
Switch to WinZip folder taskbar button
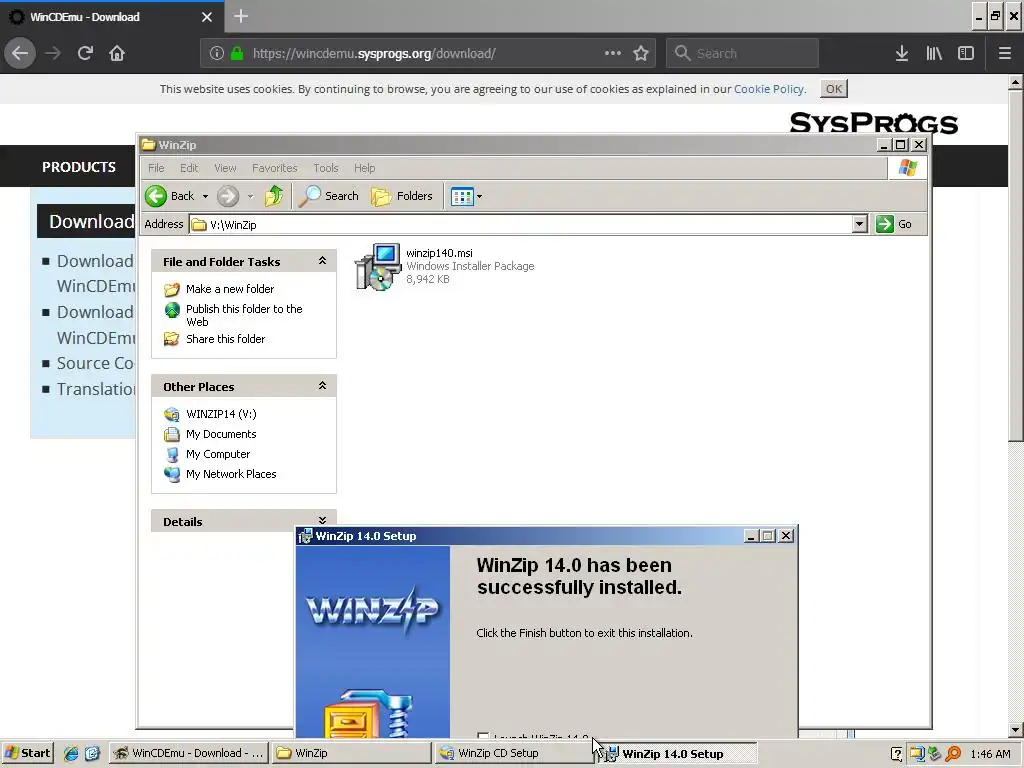[350, 753]
